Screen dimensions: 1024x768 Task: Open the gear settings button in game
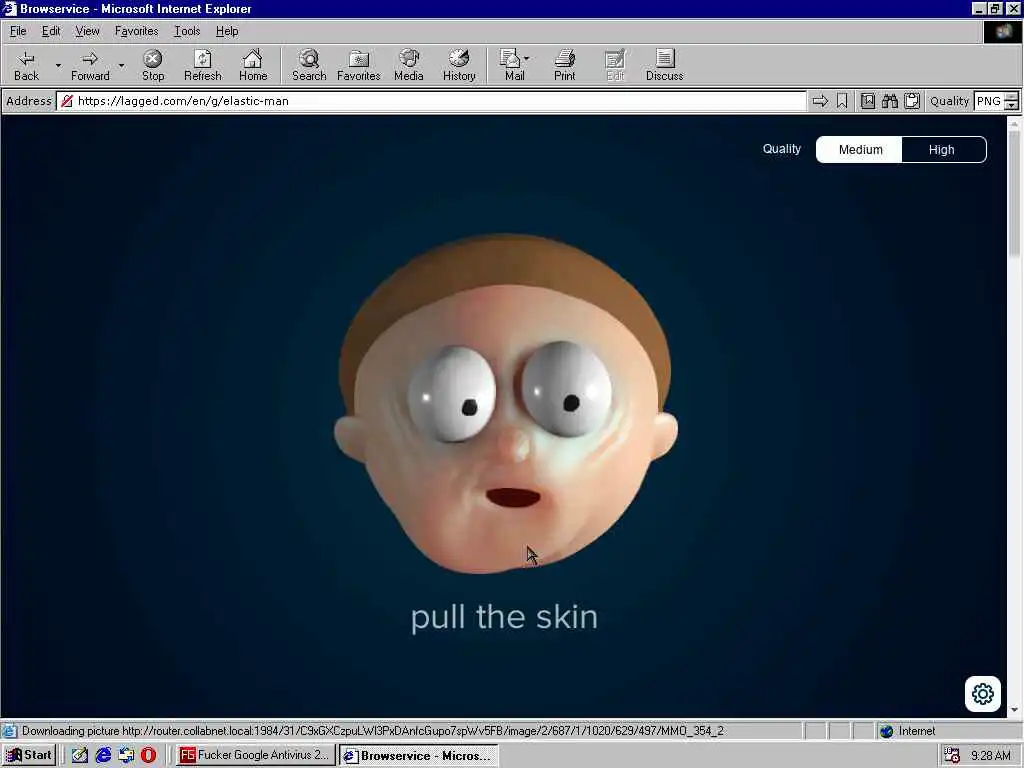tap(983, 694)
